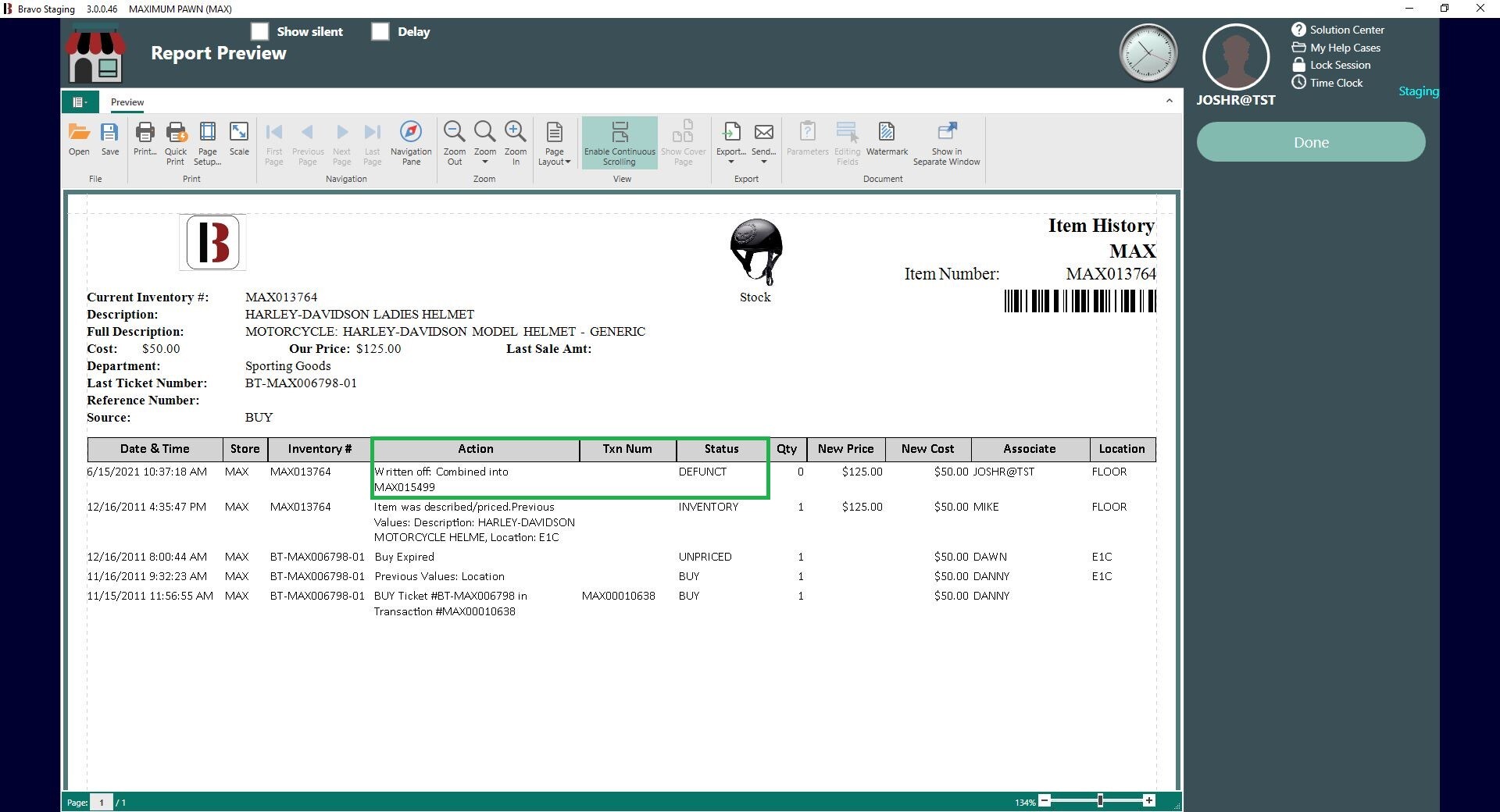Toggle Enable Continuous Scrolling
This screenshot has width=1500, height=812.
(x=620, y=144)
